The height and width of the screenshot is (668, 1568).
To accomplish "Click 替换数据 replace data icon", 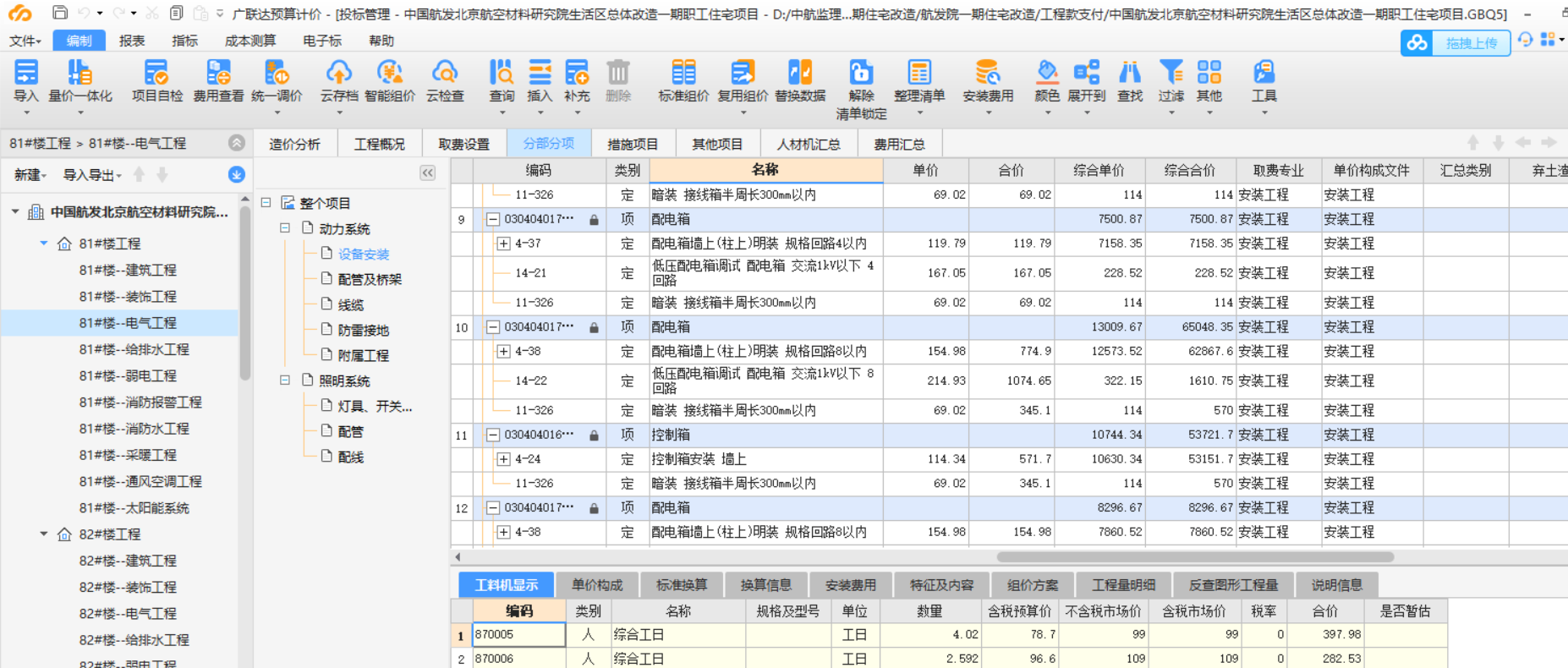I will click(800, 73).
